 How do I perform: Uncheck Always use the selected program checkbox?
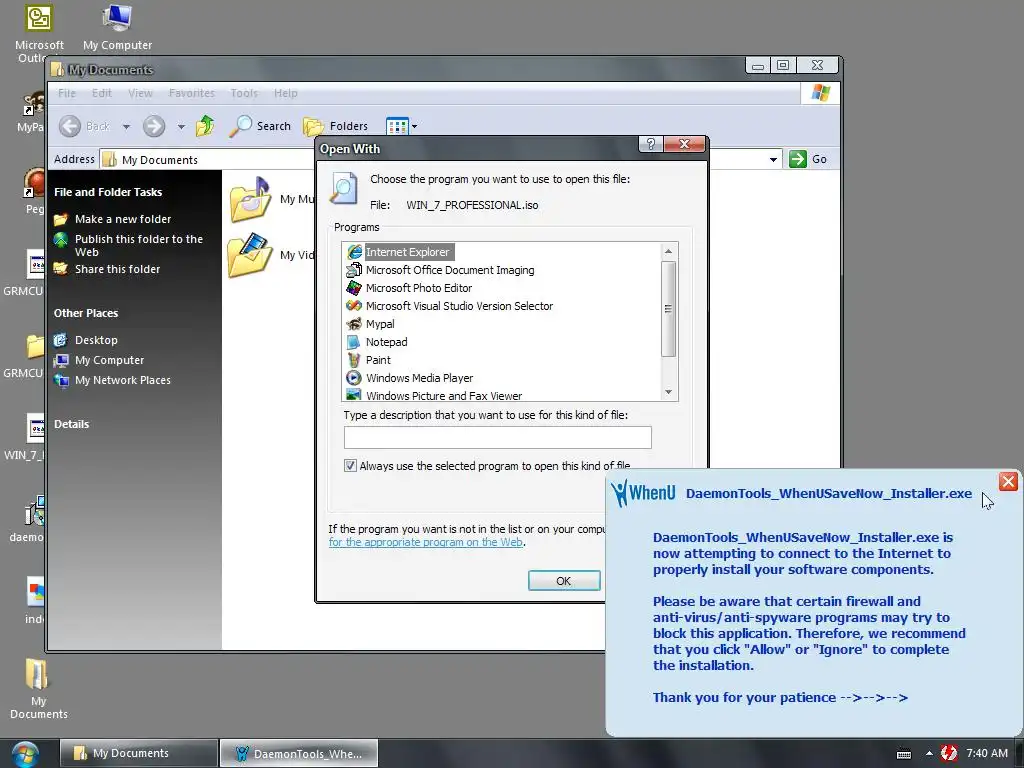click(350, 466)
